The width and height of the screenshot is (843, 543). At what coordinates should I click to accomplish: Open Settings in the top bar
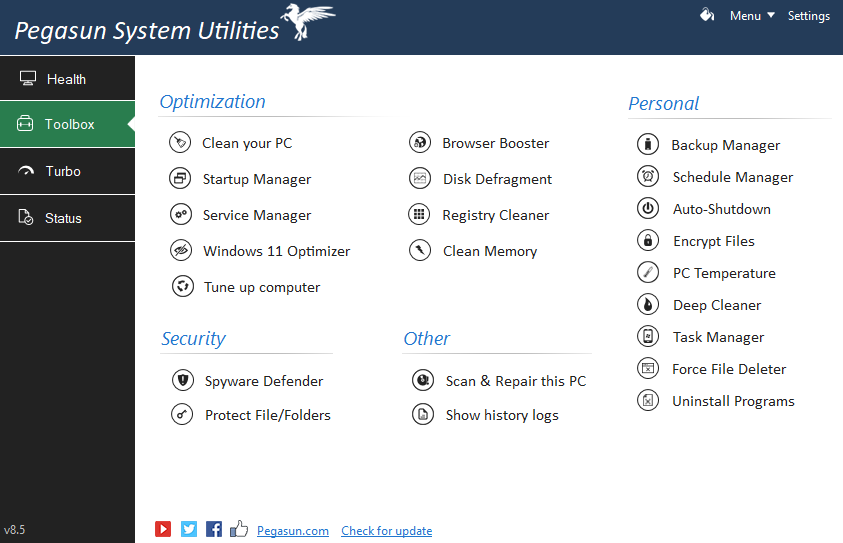(x=808, y=16)
